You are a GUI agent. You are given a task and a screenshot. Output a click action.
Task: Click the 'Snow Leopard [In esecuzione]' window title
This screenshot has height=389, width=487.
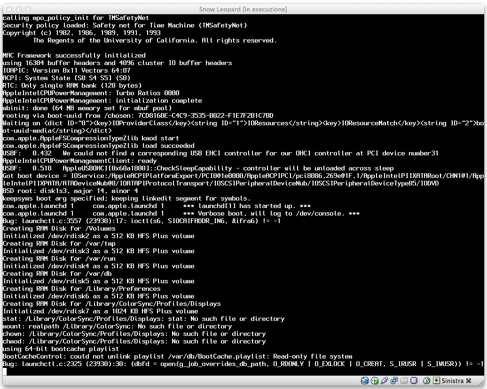click(x=243, y=9)
